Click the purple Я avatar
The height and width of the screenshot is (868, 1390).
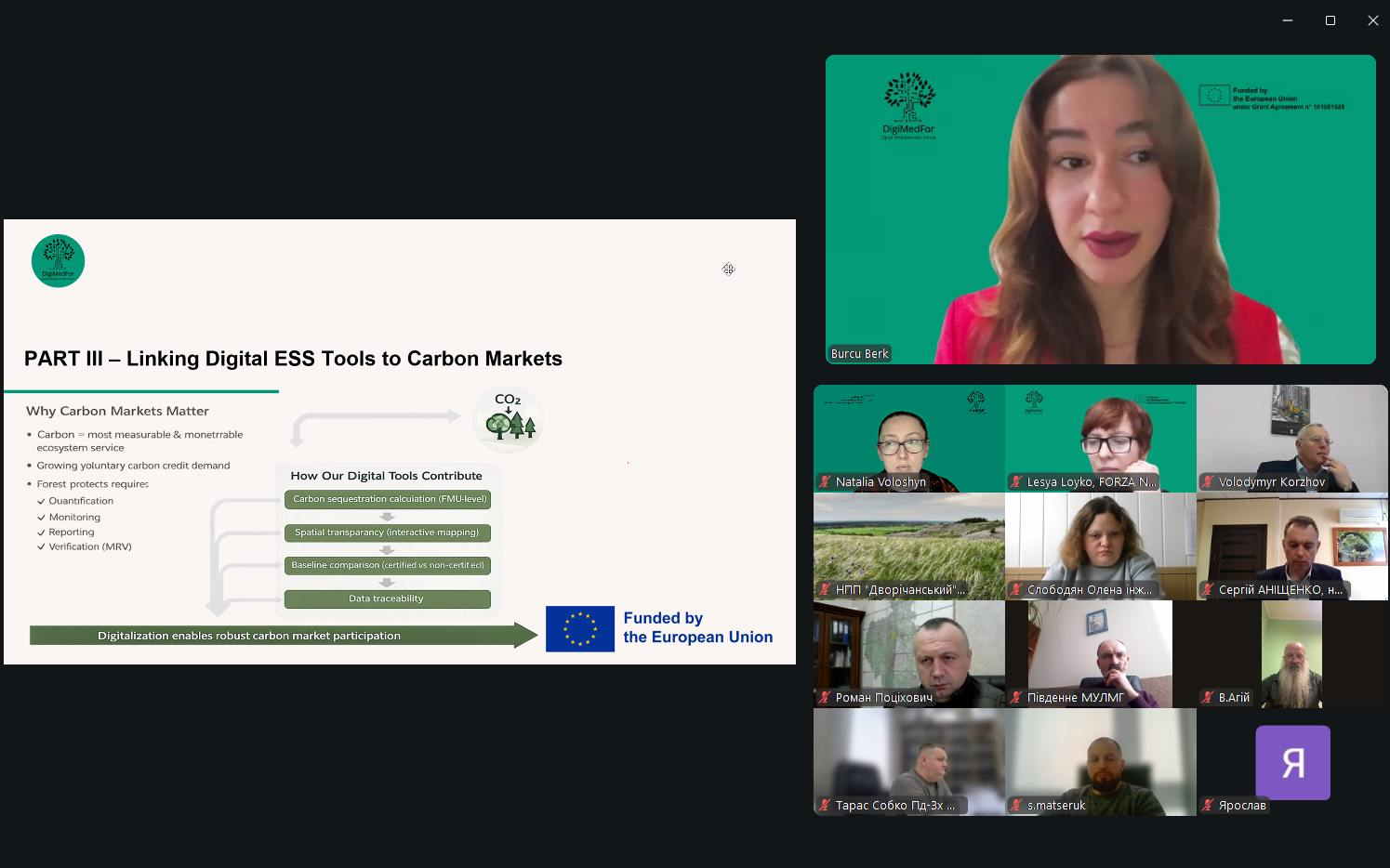coord(1292,762)
